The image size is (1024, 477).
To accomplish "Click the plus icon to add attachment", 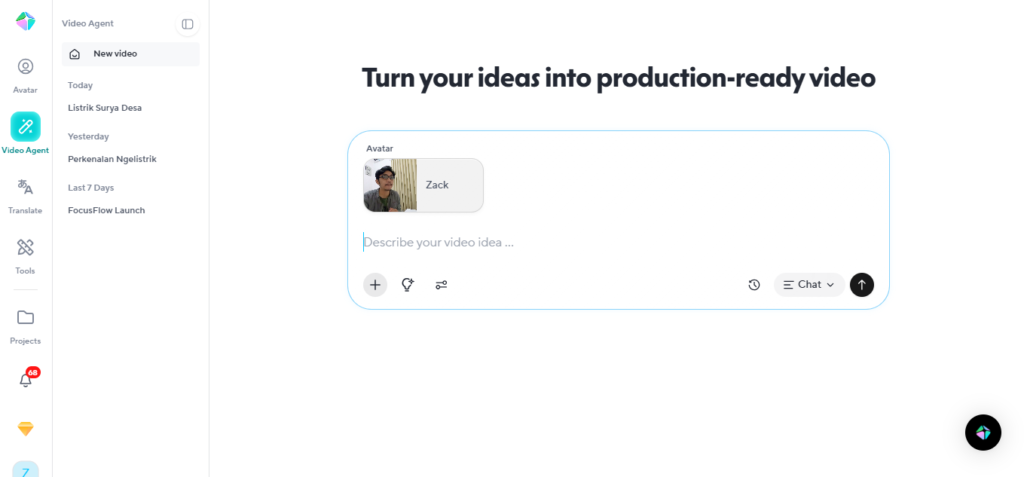I will pyautogui.click(x=375, y=285).
